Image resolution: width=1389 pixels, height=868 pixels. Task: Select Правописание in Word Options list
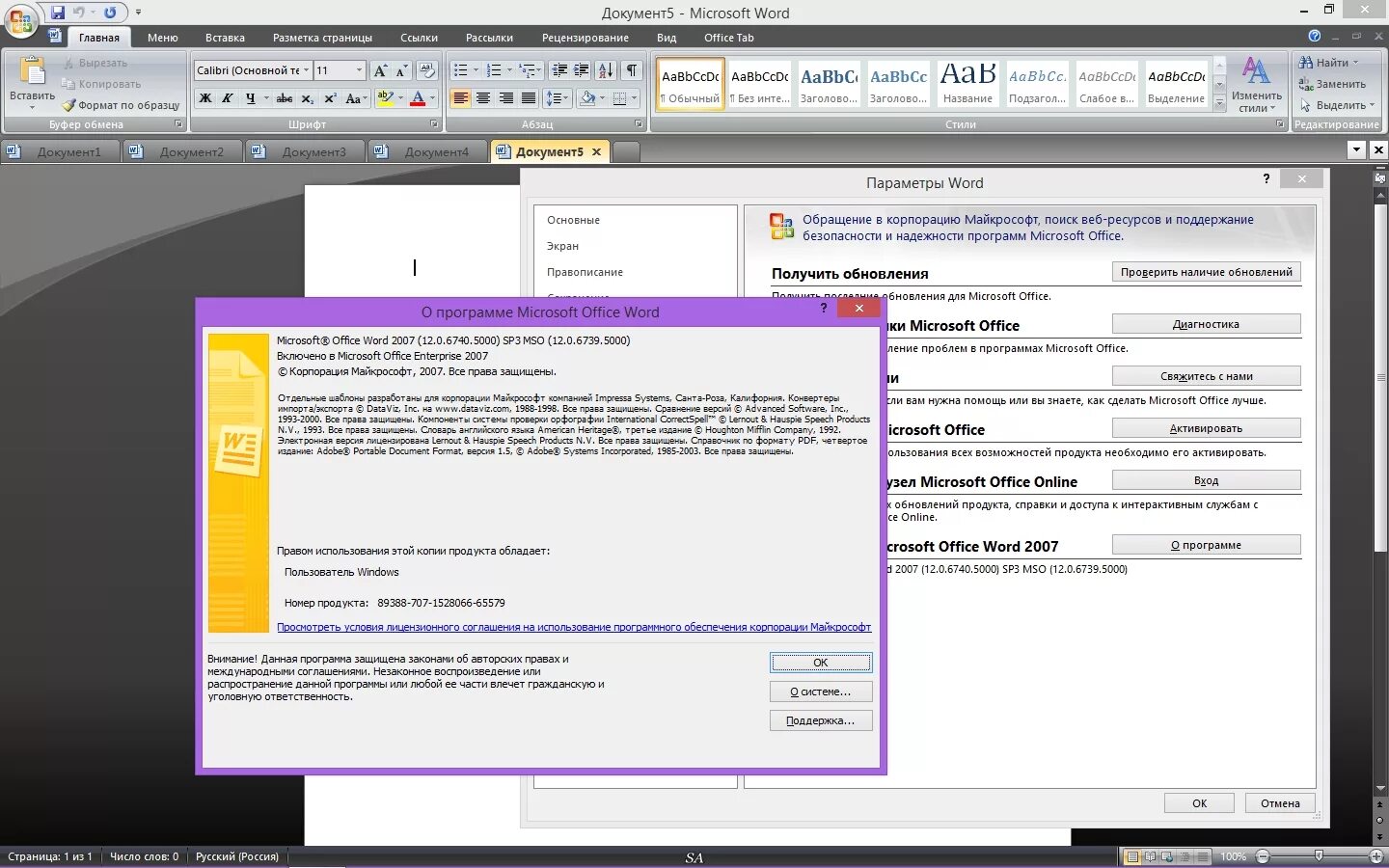pos(585,272)
